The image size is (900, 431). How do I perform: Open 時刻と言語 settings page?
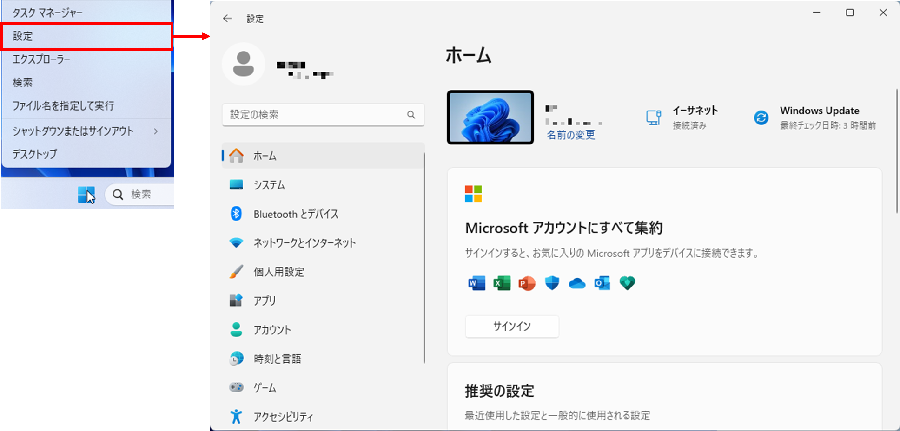pos(323,359)
